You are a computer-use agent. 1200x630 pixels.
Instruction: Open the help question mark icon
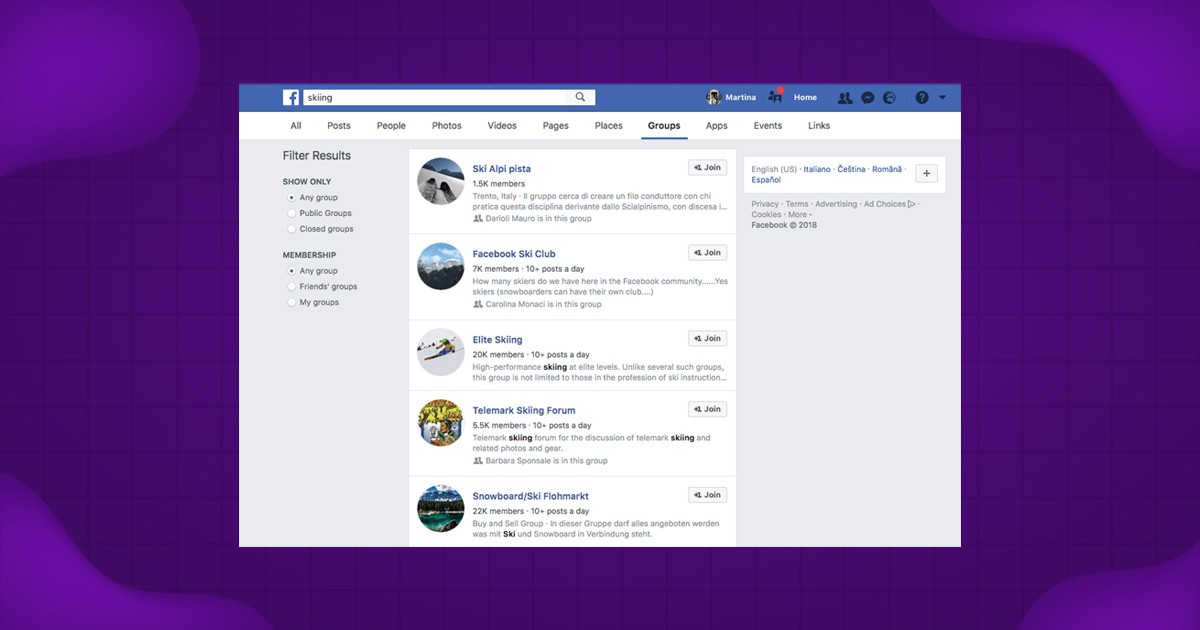(x=922, y=98)
